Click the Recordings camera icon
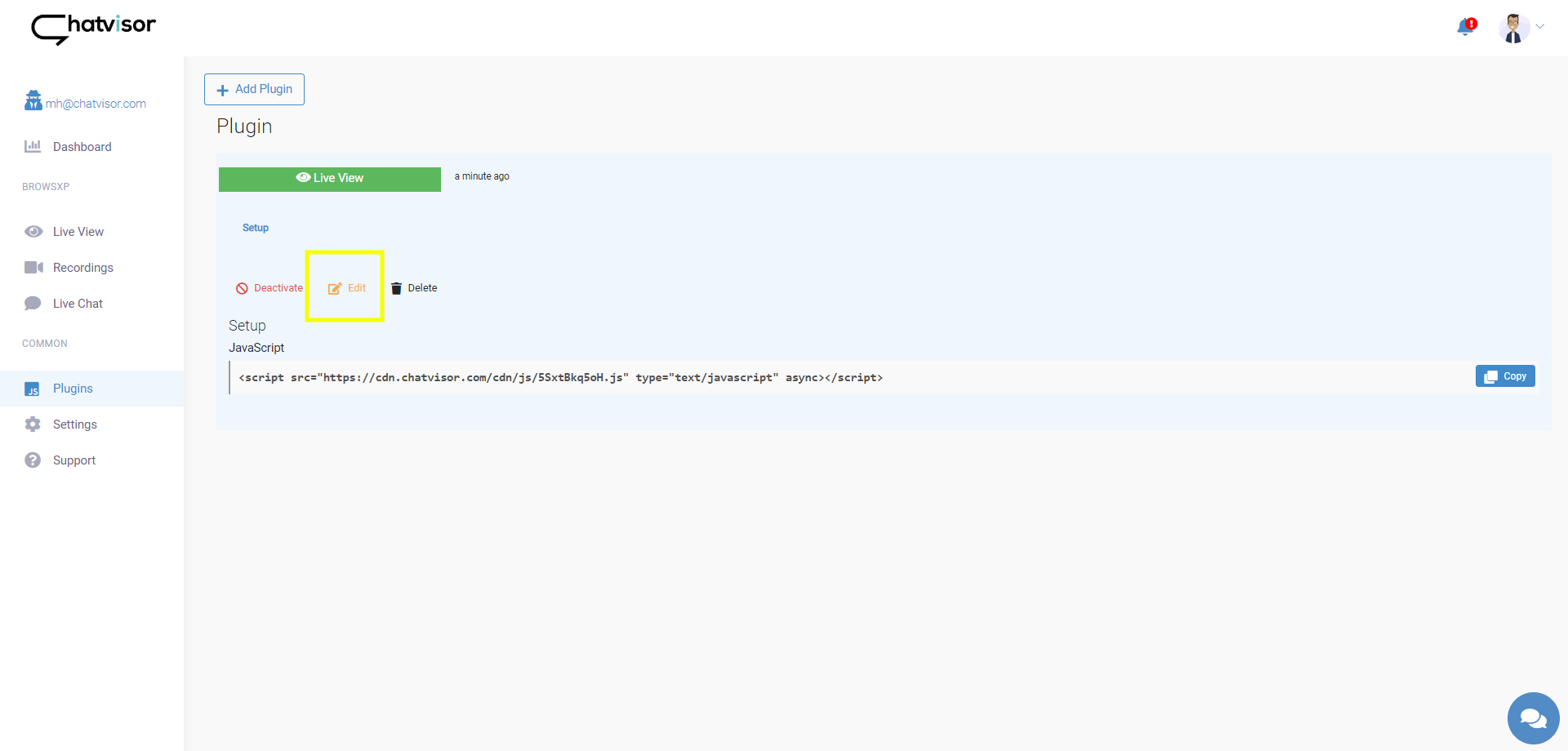Screen dimensions: 1568x751 click(x=33, y=267)
